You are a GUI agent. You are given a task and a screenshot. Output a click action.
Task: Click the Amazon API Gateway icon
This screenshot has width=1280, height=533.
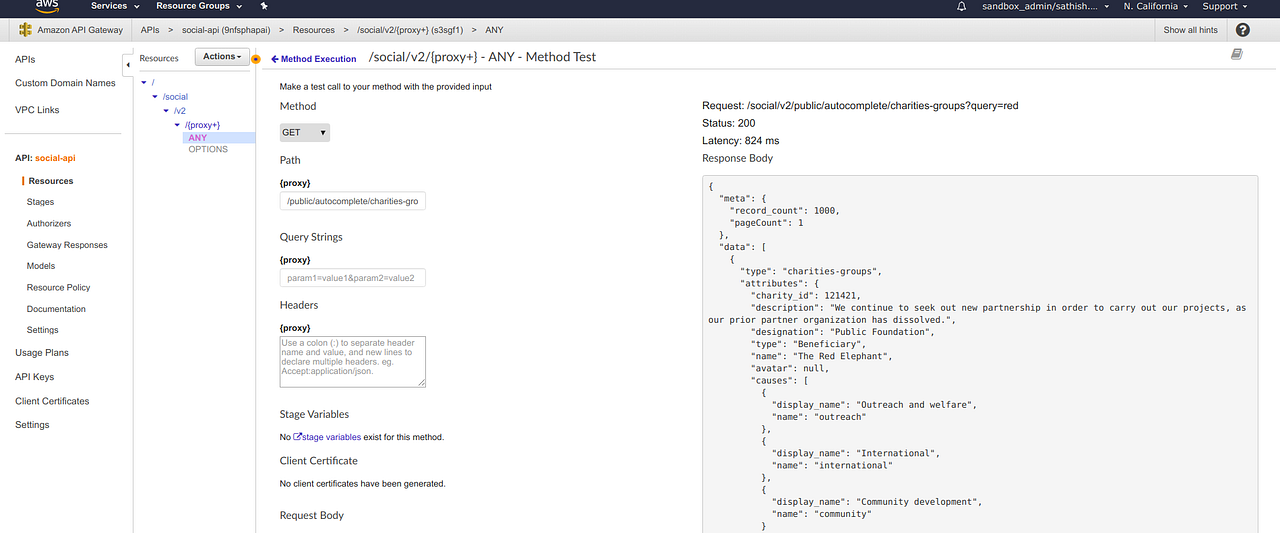tap(23, 30)
